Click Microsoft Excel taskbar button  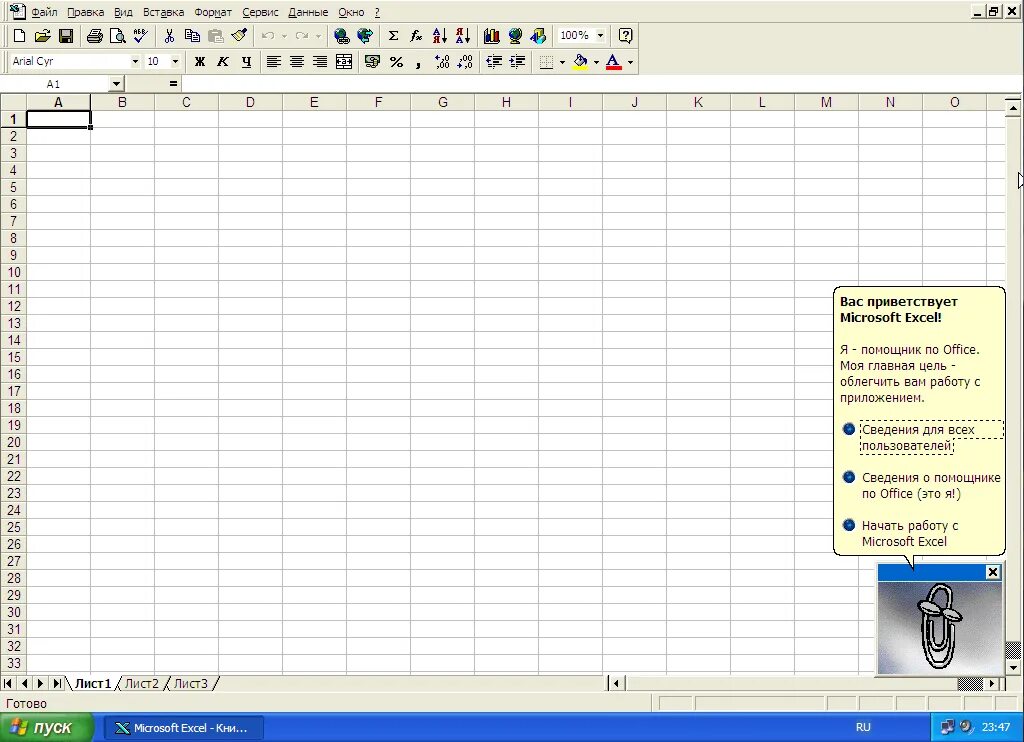(182, 728)
